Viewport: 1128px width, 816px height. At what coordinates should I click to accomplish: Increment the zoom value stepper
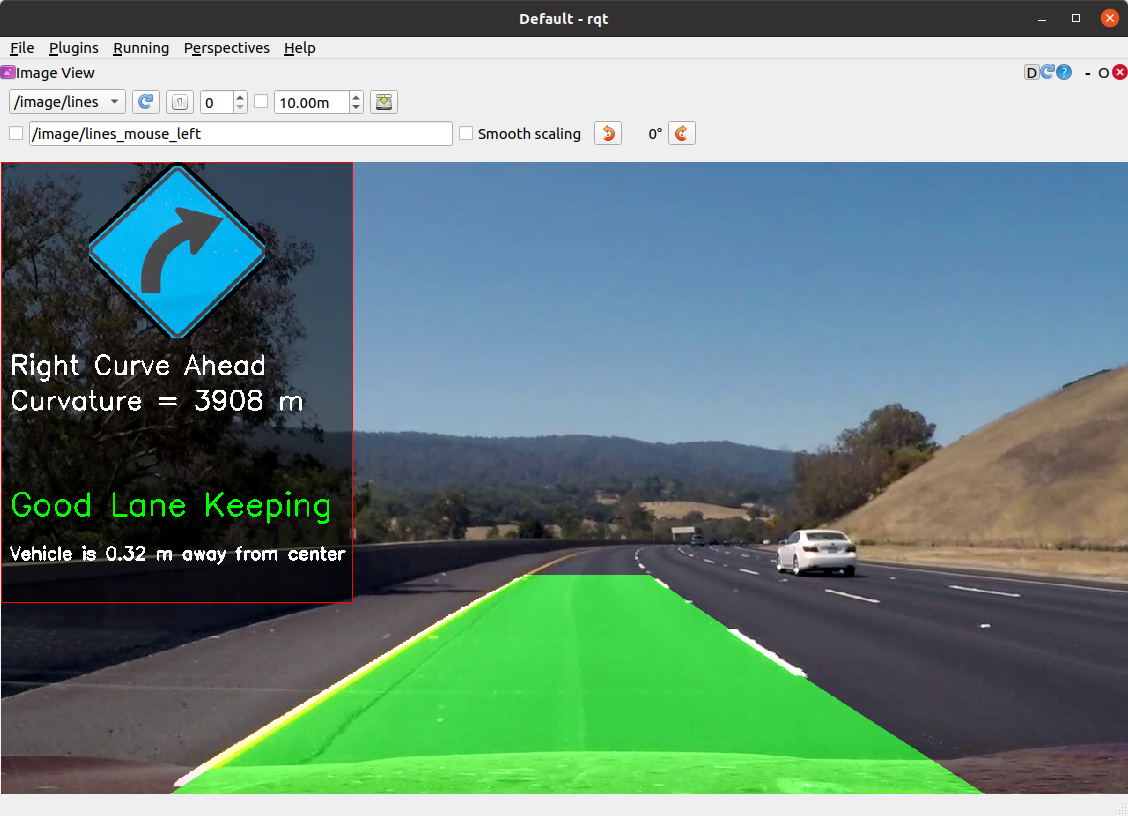coord(239,96)
